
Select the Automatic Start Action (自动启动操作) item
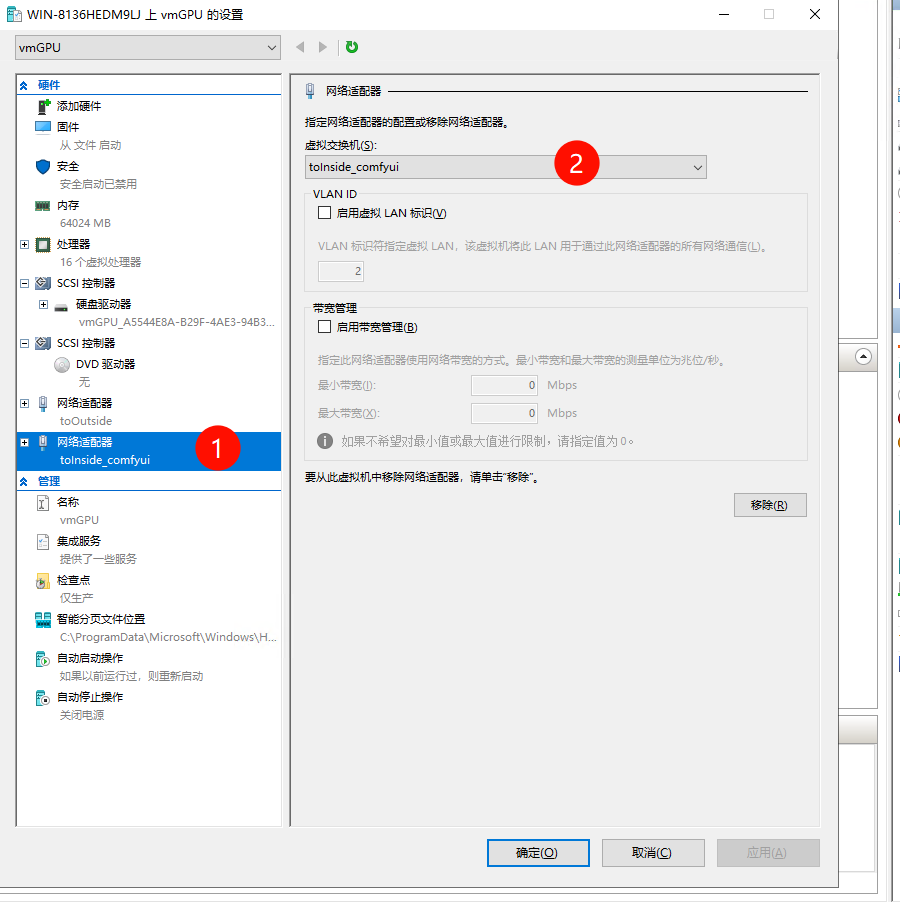point(90,658)
